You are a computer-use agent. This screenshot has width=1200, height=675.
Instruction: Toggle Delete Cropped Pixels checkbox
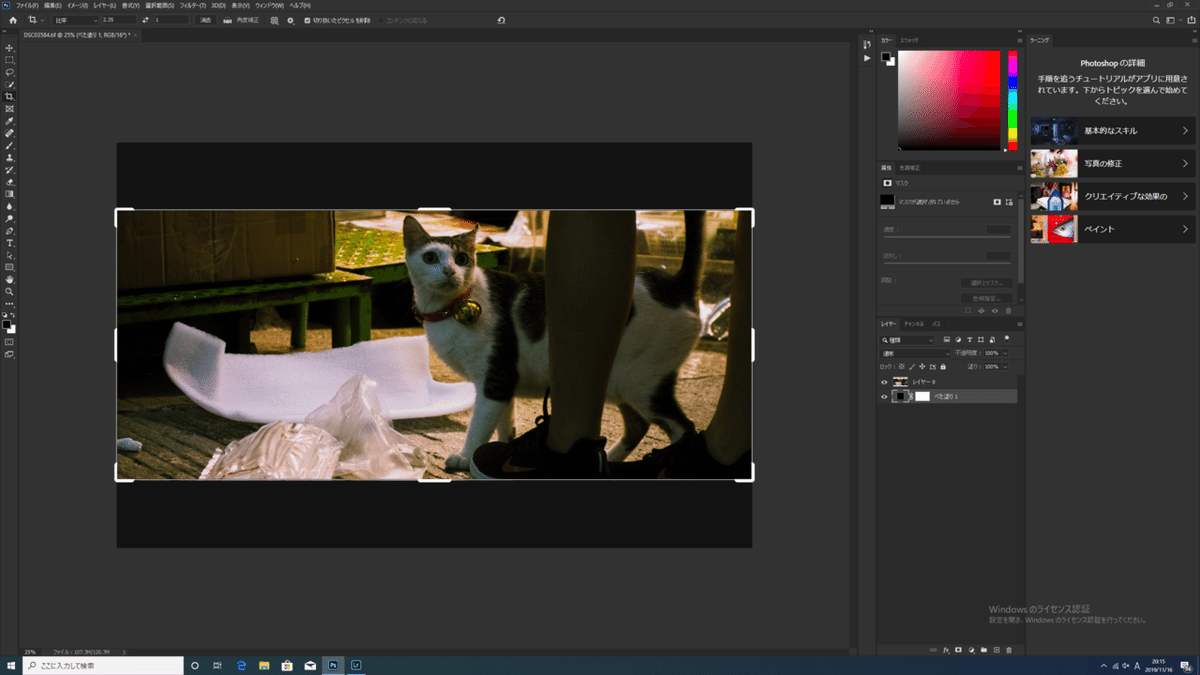[x=307, y=20]
